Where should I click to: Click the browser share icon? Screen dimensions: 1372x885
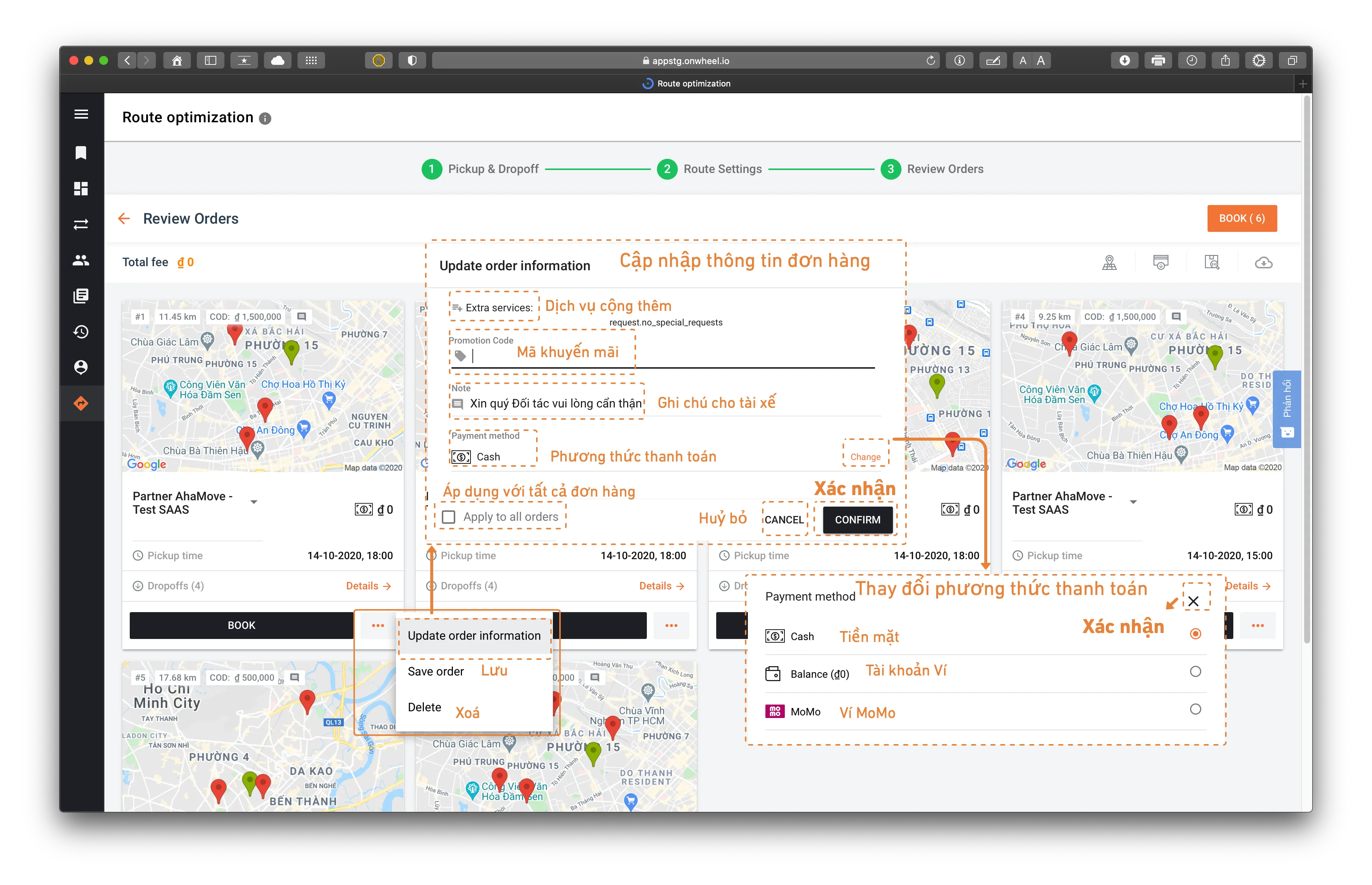[x=1225, y=60]
